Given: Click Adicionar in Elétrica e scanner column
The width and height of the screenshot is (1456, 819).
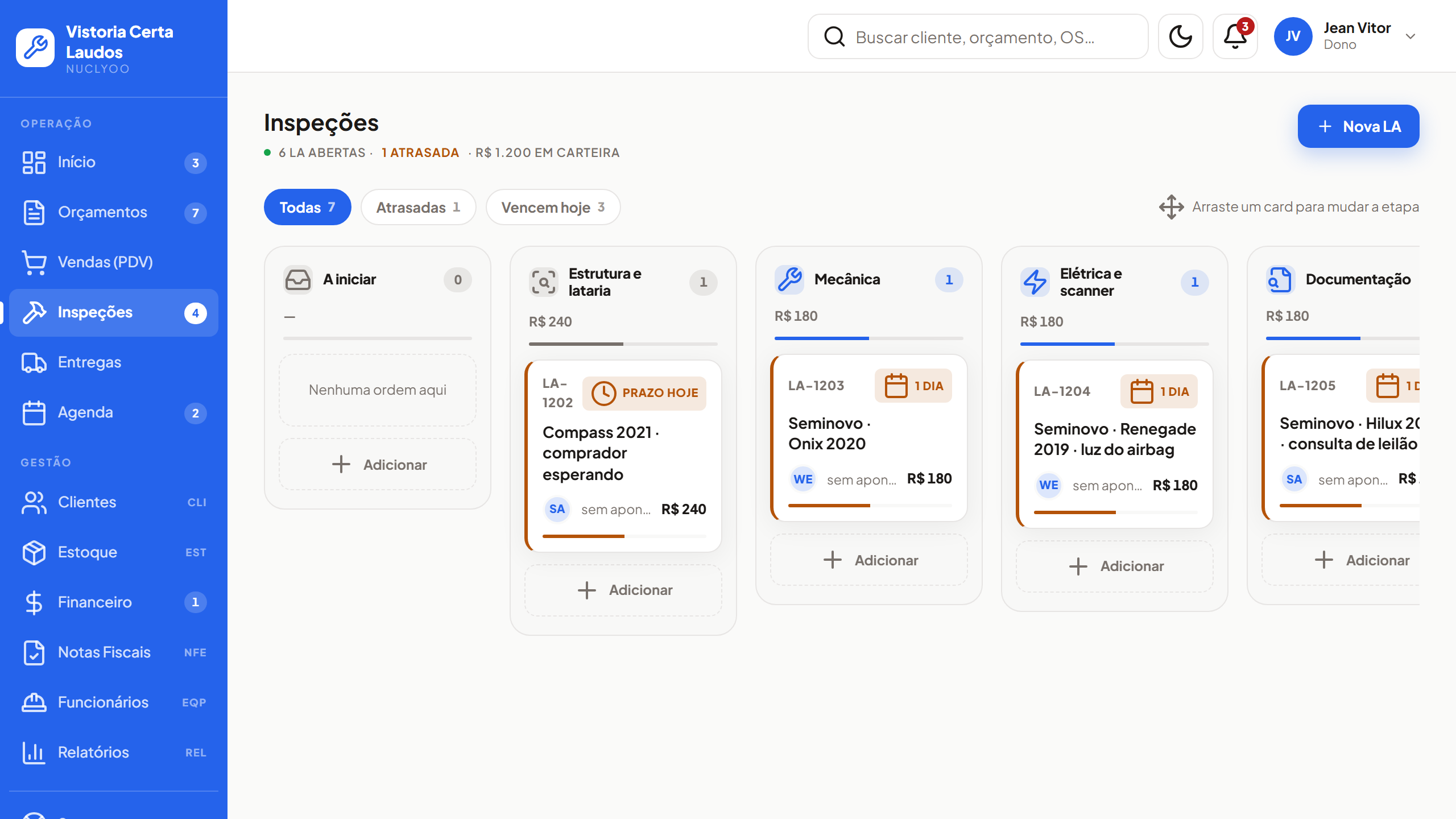Looking at the screenshot, I should pyautogui.click(x=1115, y=566).
